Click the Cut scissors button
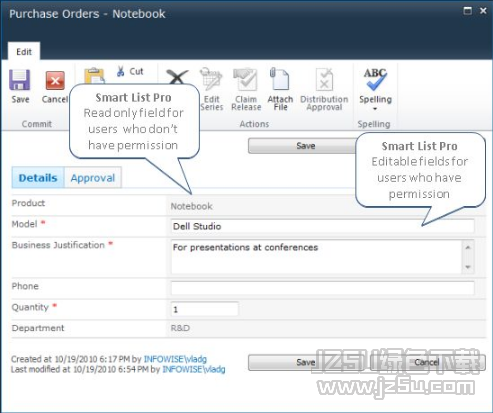 (x=130, y=71)
